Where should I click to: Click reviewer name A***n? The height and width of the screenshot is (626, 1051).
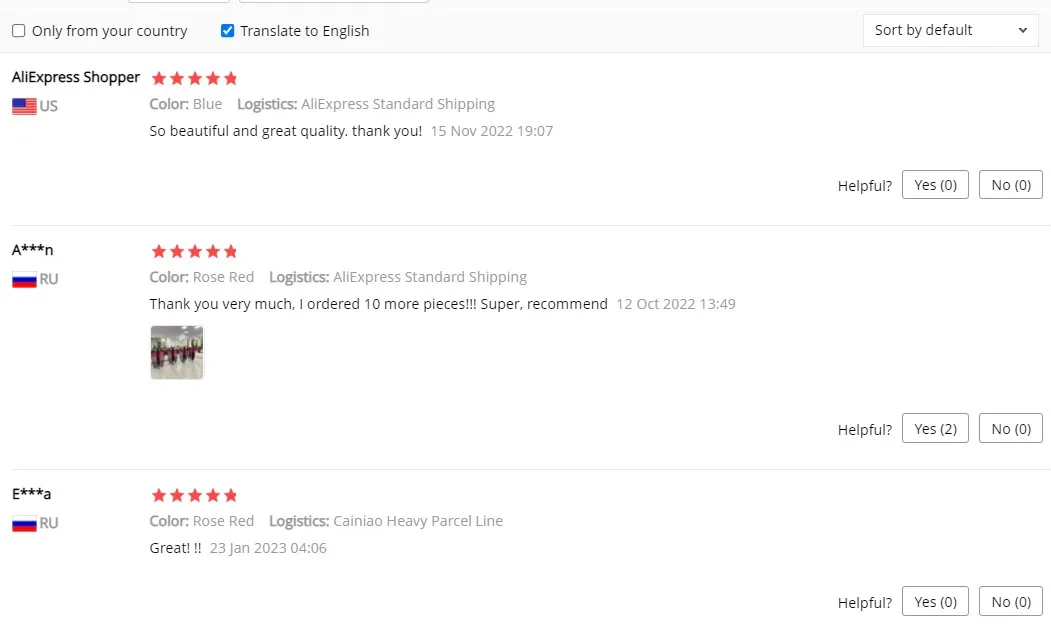[32, 250]
